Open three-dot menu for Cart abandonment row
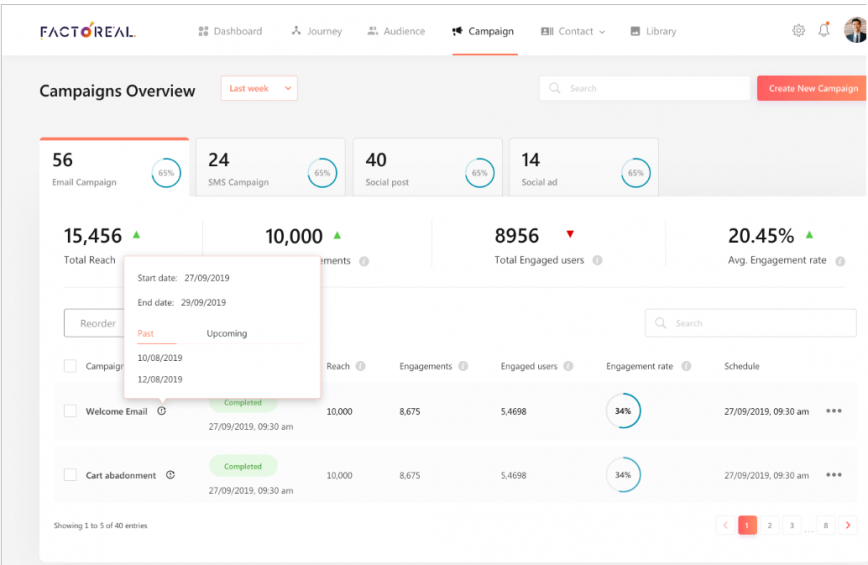 833,475
